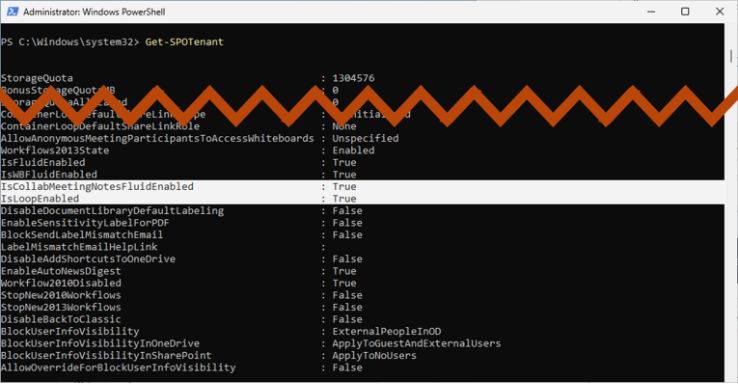Screen dimensions: 738x384
Task: Click the PS C:\Windows\system32> prompt
Action: tap(70, 42)
